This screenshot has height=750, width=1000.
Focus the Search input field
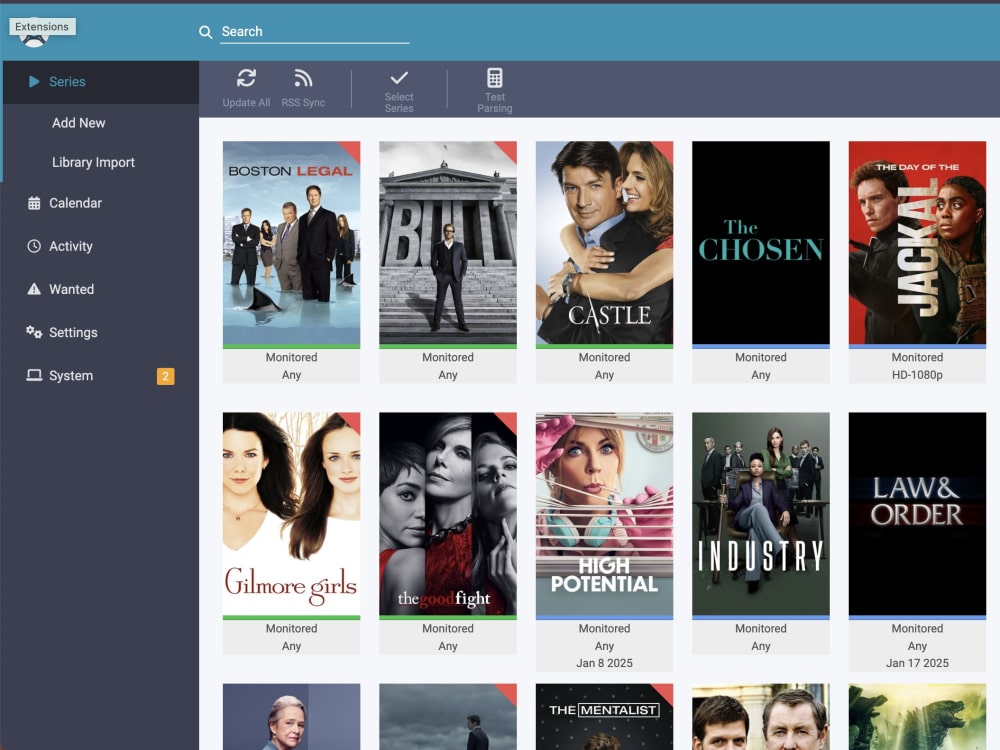[314, 32]
